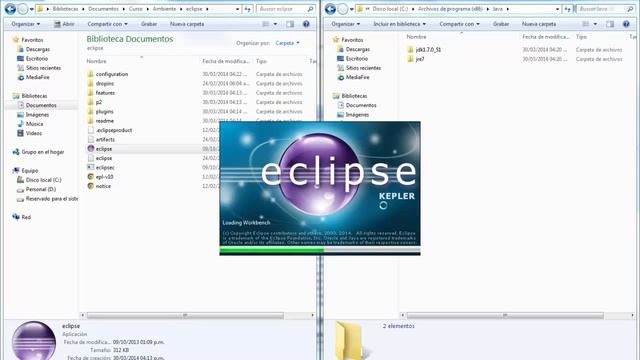The height and width of the screenshot is (360, 640).
Task: Select Descargas in right window favorites
Action: click(358, 49)
